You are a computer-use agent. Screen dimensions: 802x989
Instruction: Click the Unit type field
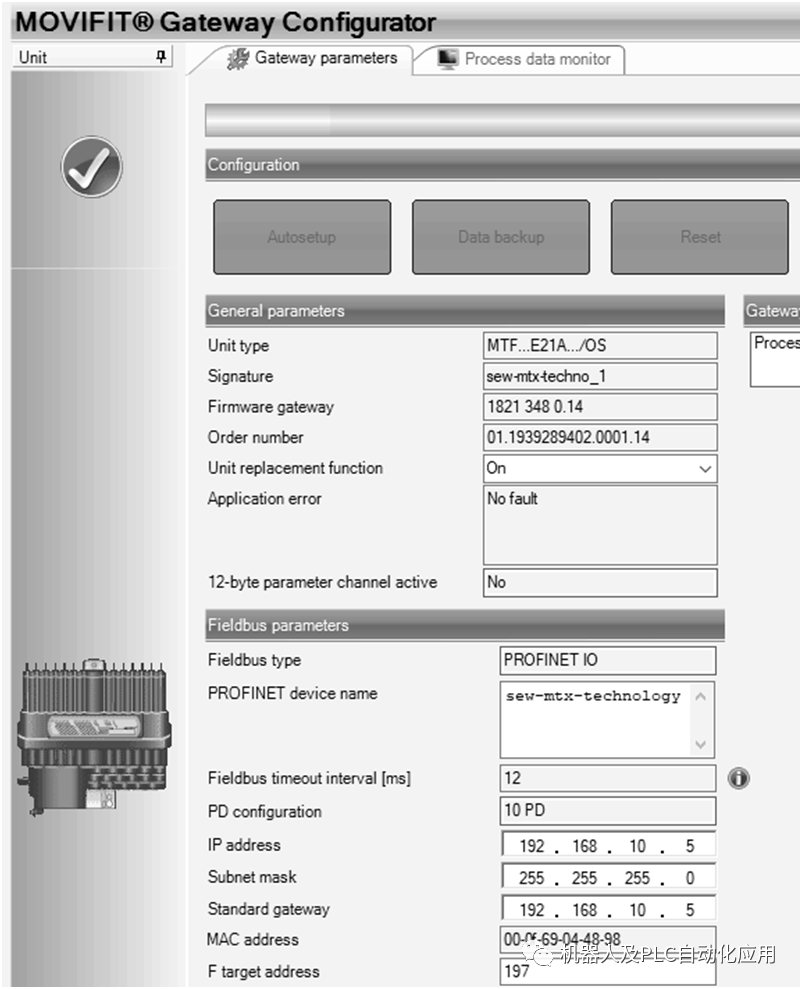pyautogui.click(x=600, y=346)
